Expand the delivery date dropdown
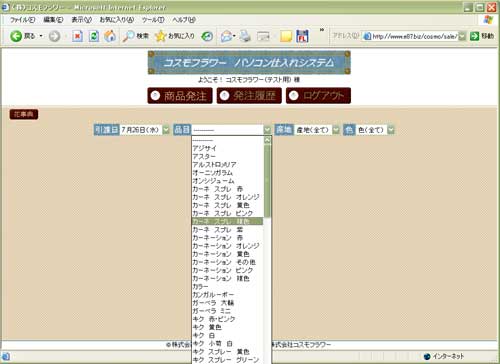The width and height of the screenshot is (500, 364). click(x=166, y=130)
